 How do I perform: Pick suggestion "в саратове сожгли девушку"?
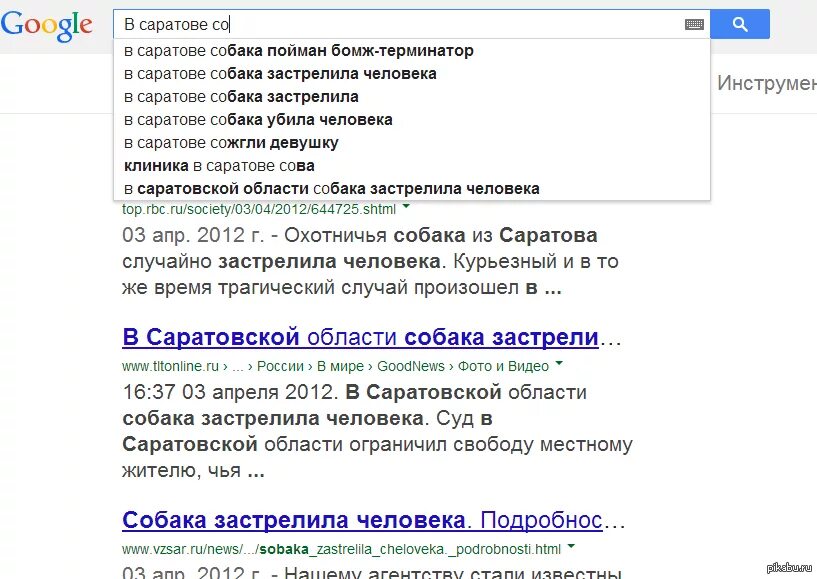tap(412, 142)
